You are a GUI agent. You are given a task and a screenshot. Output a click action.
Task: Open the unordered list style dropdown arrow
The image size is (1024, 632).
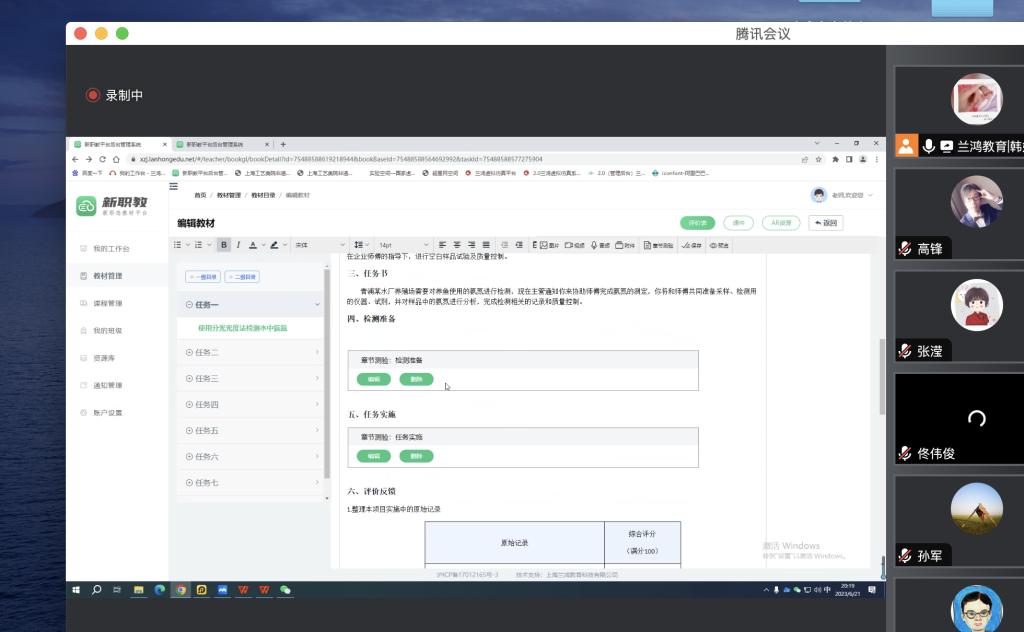coord(188,245)
